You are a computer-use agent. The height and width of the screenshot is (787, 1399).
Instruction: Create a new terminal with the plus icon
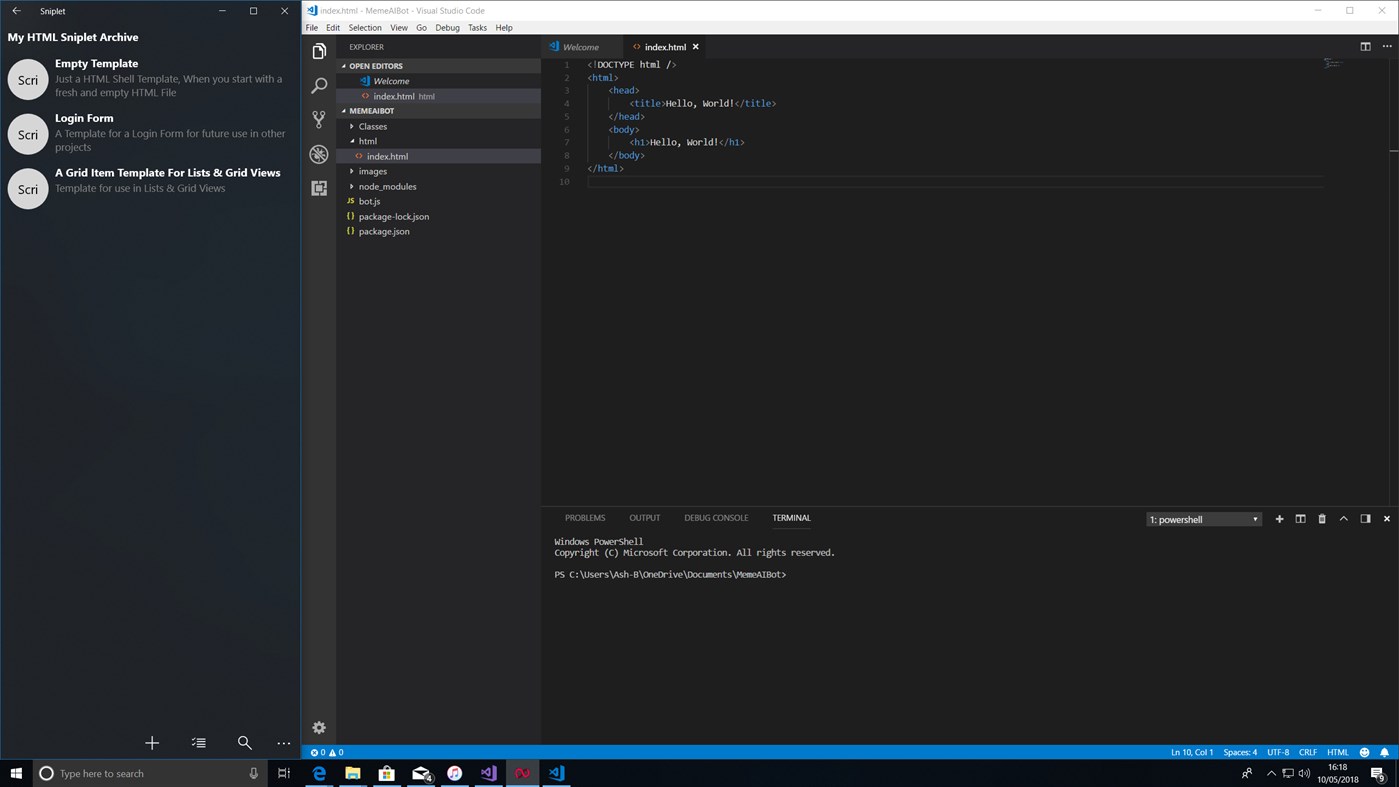[1279, 519]
